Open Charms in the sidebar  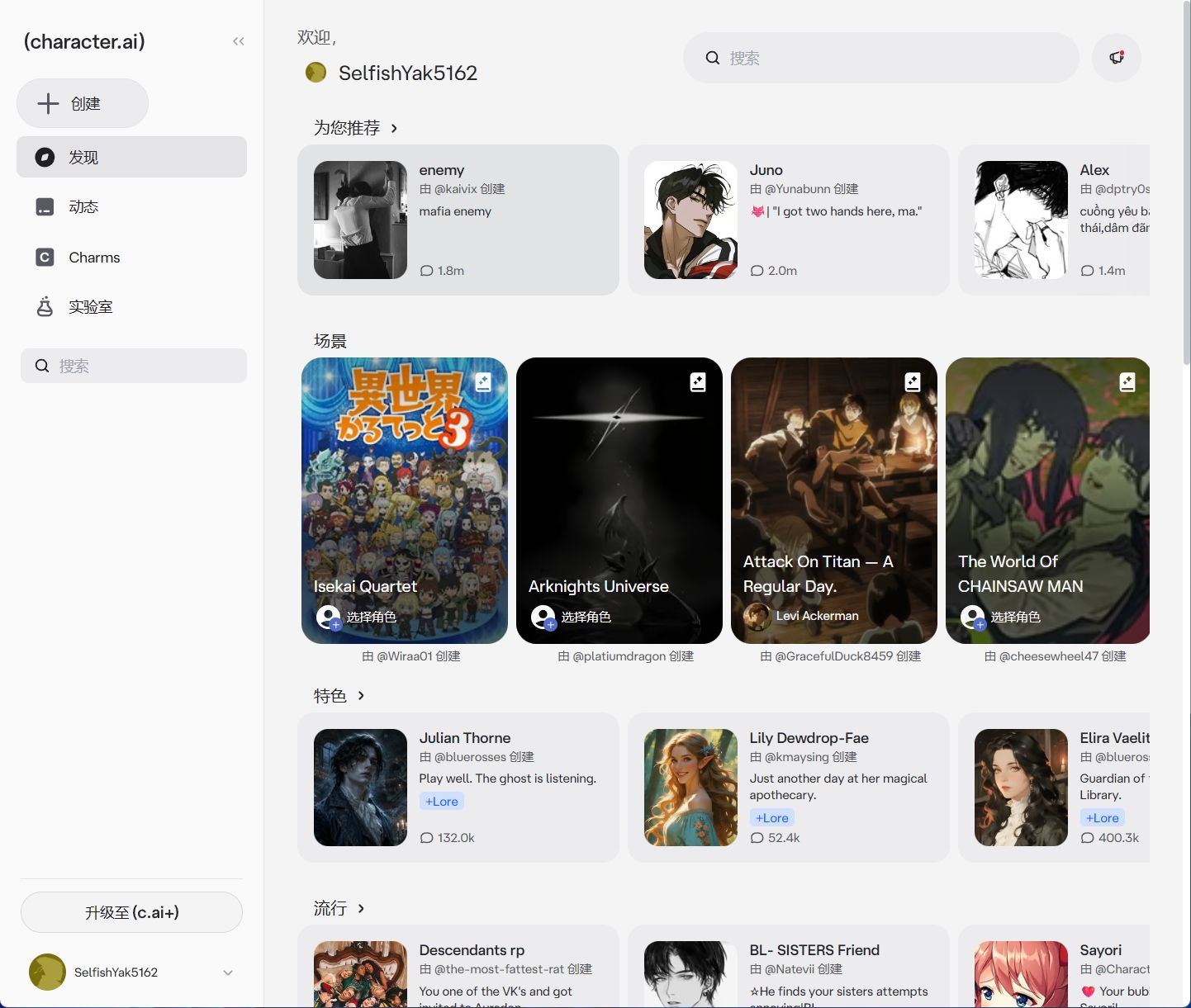(131, 258)
